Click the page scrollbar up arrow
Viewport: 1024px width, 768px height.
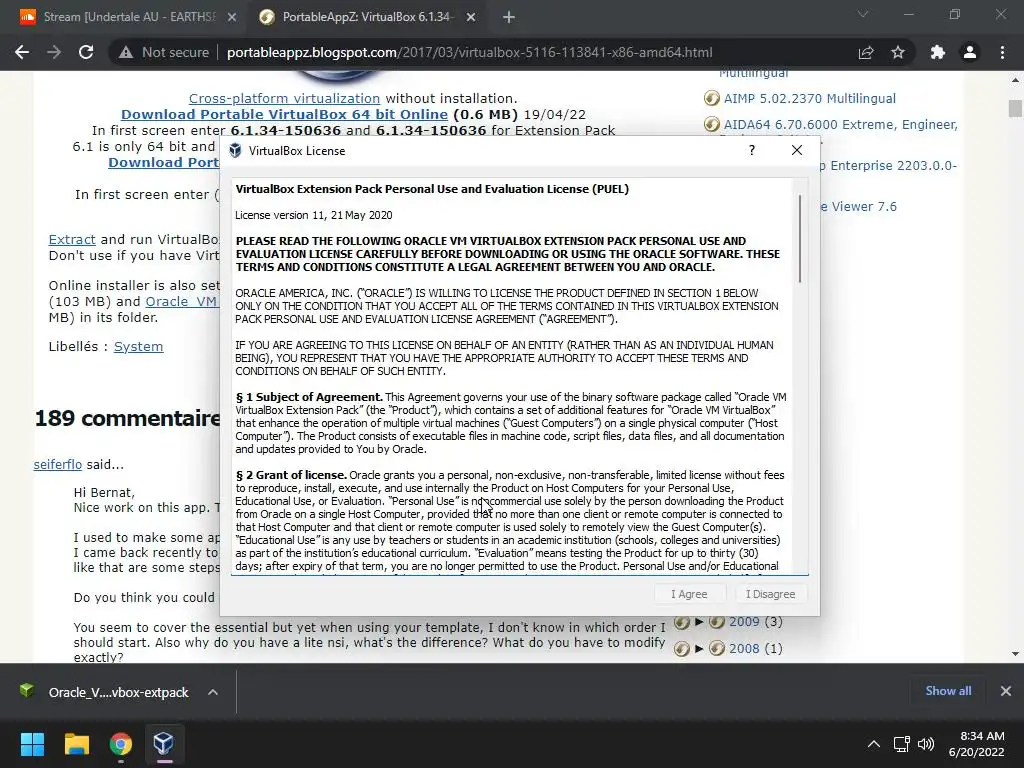point(1015,80)
